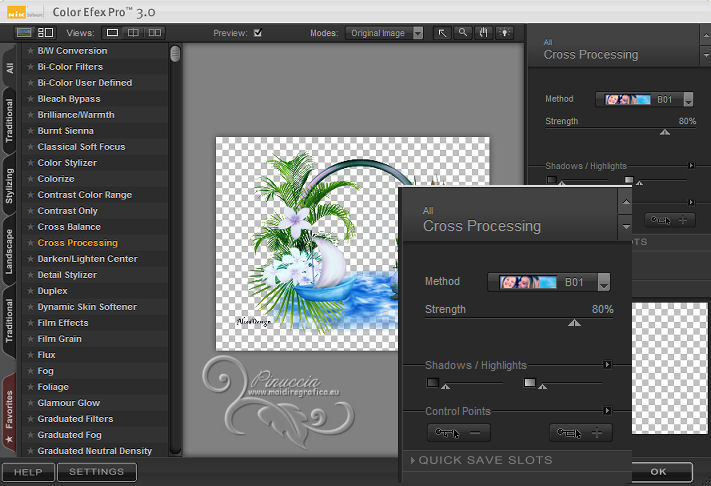Click the lightbulb background color icon
711x486 pixels.
(504, 33)
